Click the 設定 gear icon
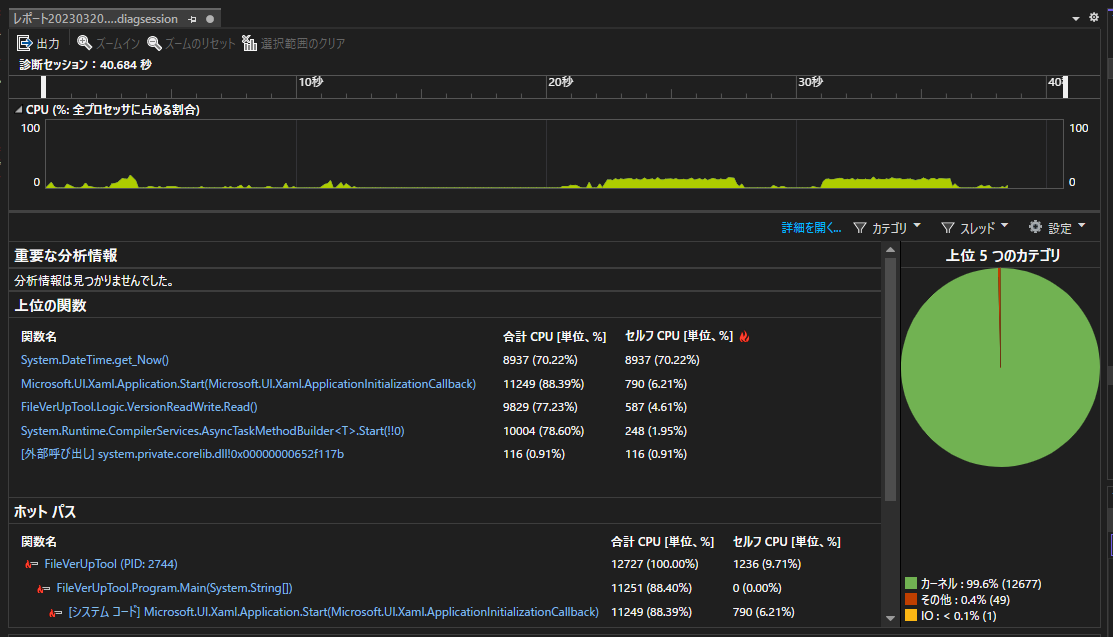The width and height of the screenshot is (1113, 637). point(1036,227)
